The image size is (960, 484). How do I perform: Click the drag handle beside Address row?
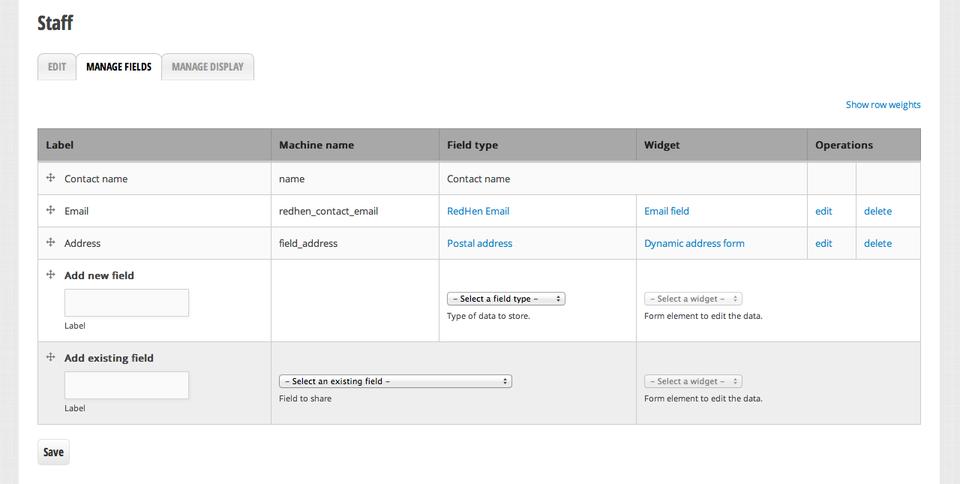(x=50, y=243)
